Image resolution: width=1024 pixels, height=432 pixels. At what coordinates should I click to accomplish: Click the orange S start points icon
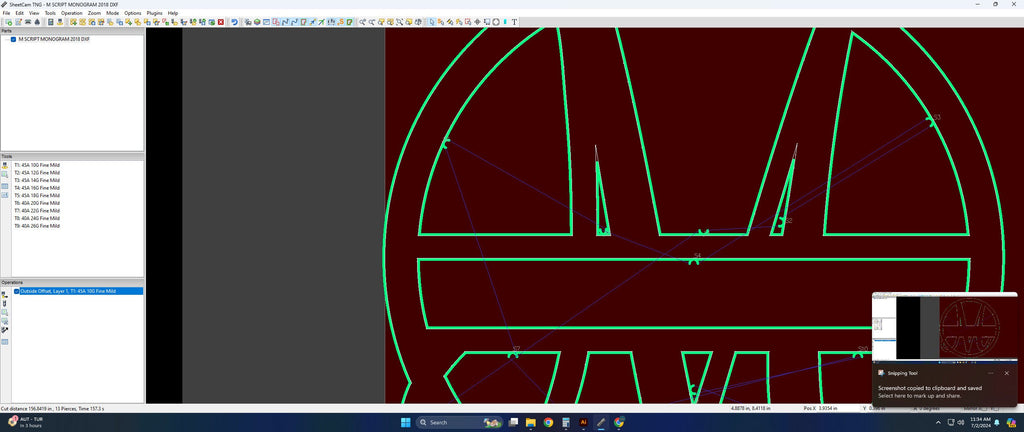(x=341, y=22)
